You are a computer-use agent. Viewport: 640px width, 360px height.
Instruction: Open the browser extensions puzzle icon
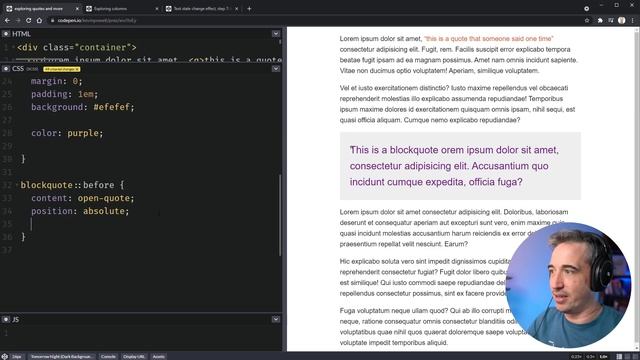[x=600, y=20]
